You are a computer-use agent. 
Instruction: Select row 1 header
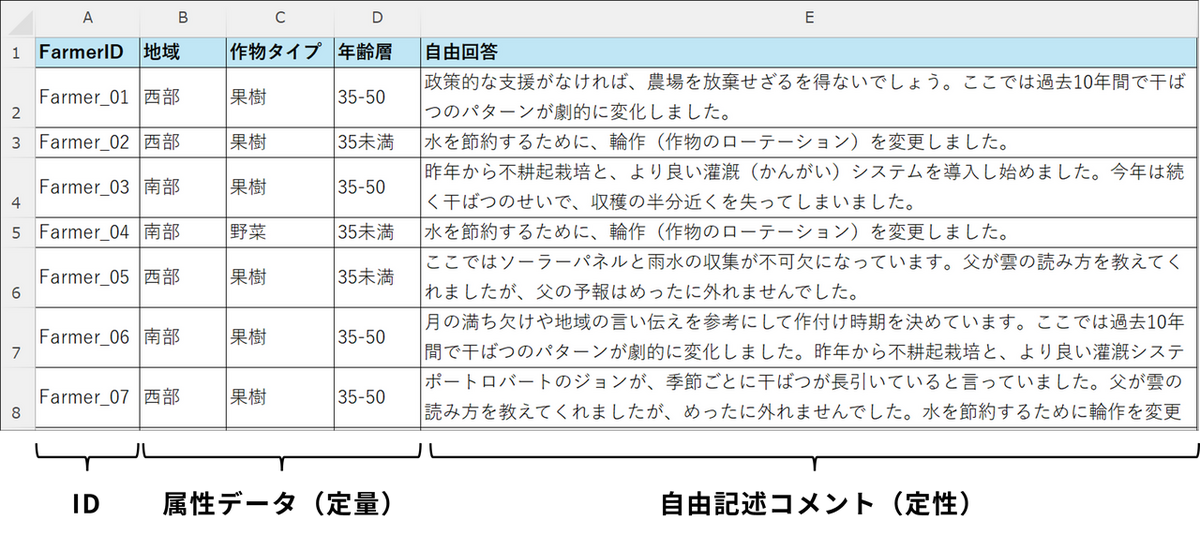coord(17,51)
